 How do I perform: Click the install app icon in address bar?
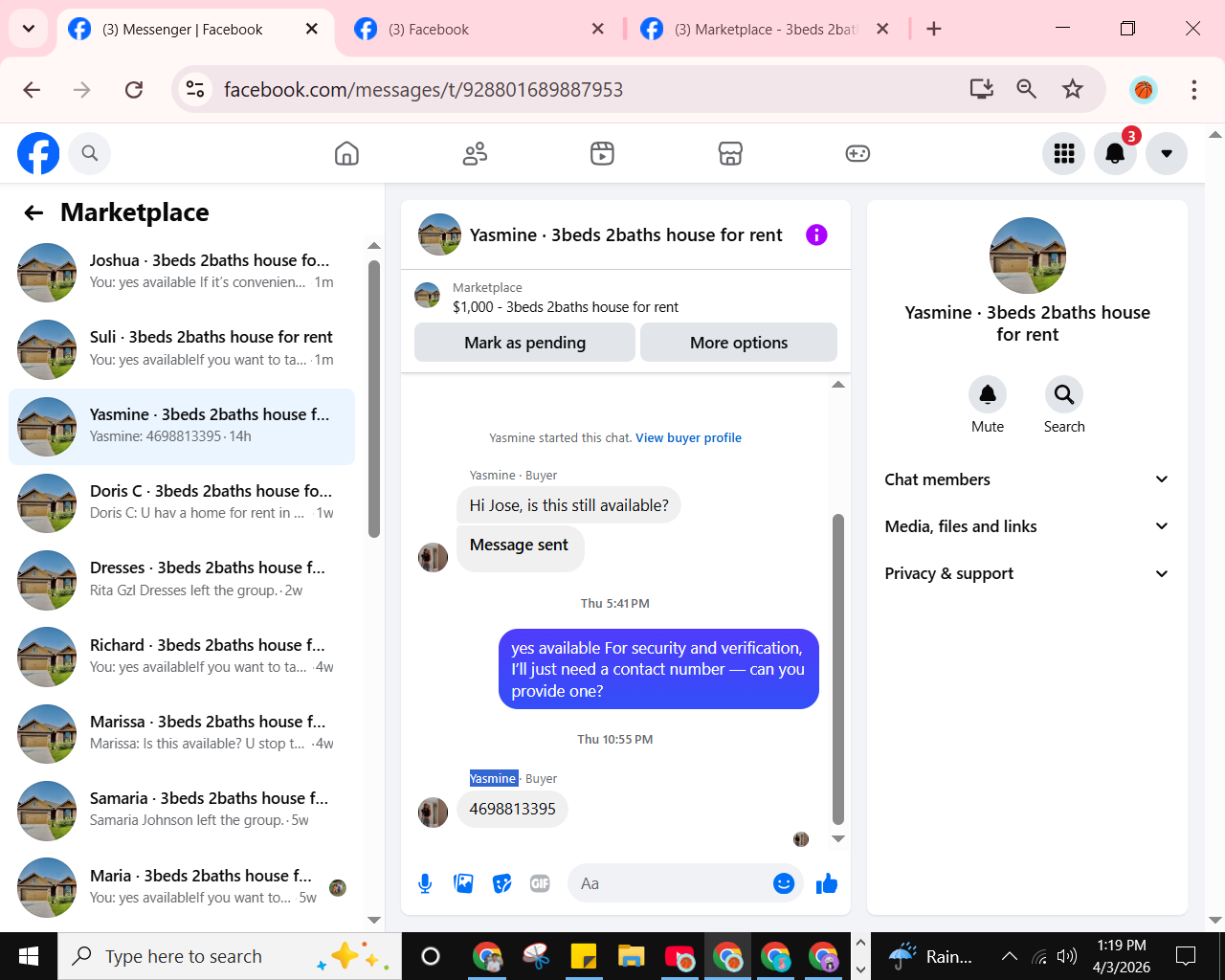[982, 89]
